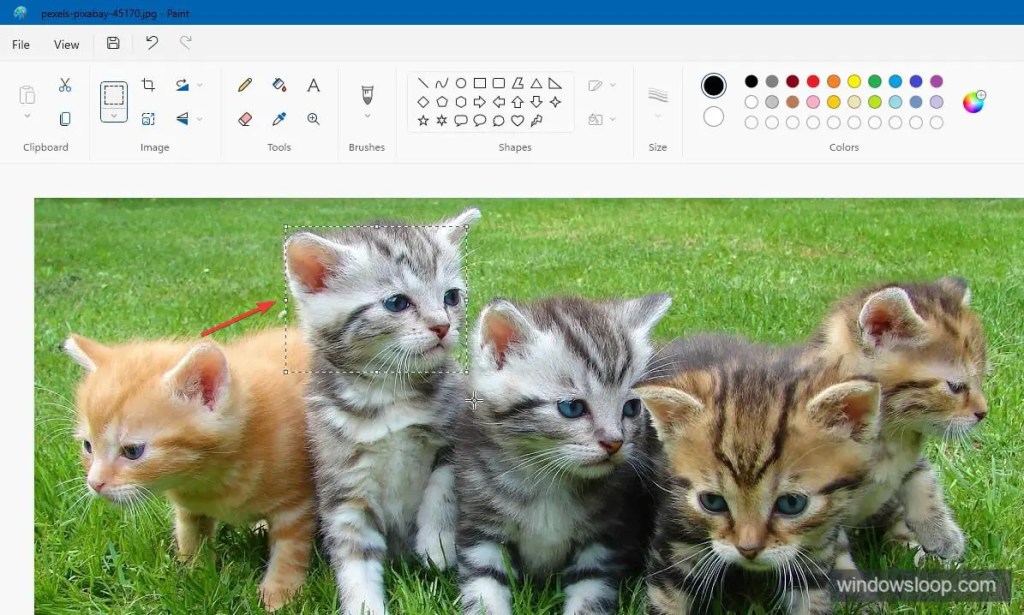Pick the orange color swatch
Viewport: 1024px width, 615px height.
(x=833, y=81)
